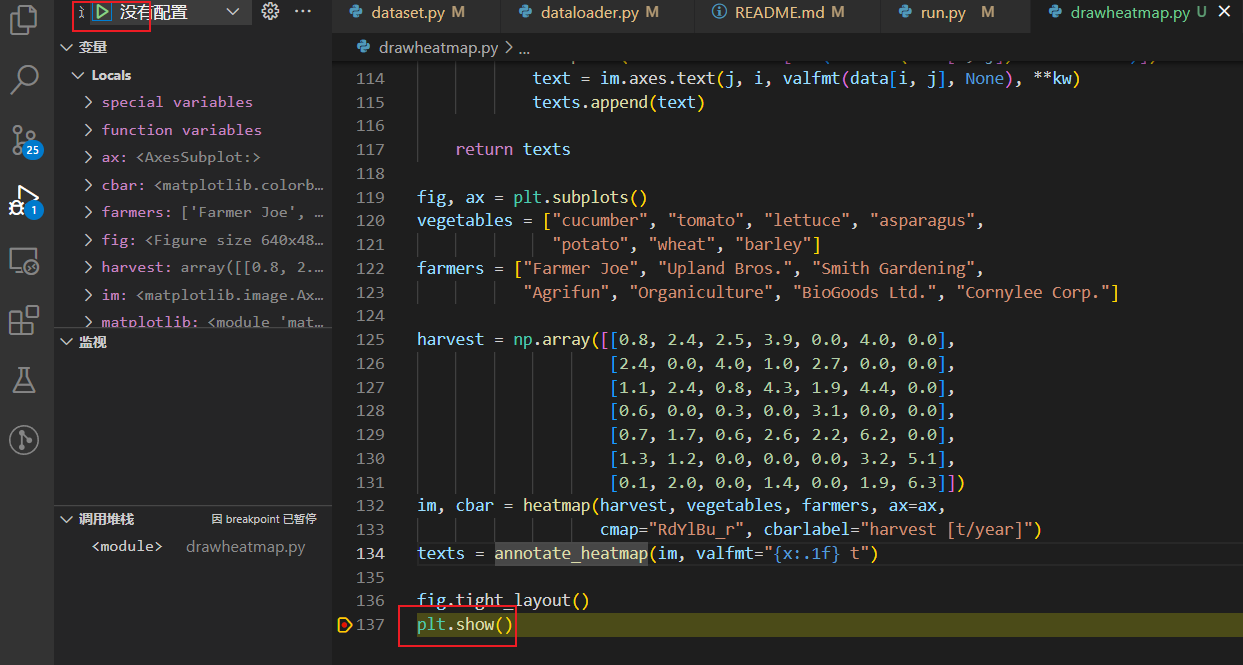
Task: Click the breakpoint marker at line 137
Action: (344, 625)
